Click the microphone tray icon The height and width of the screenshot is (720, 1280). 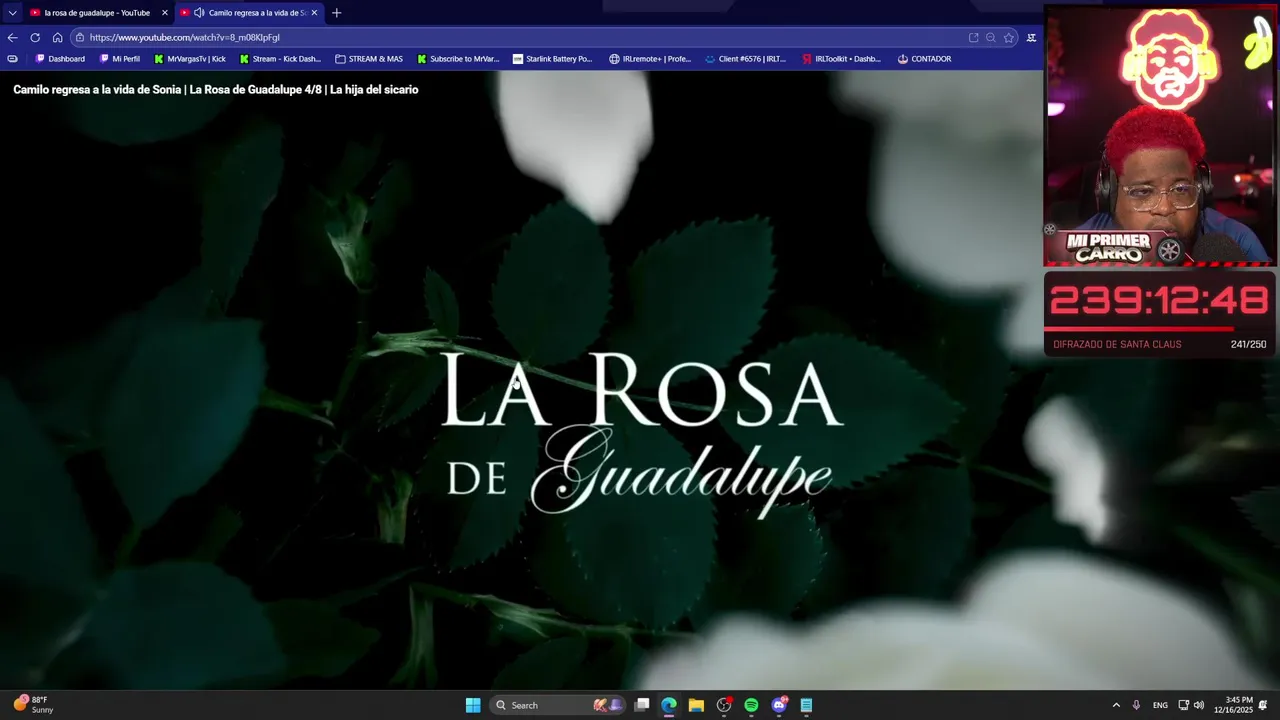(1136, 705)
